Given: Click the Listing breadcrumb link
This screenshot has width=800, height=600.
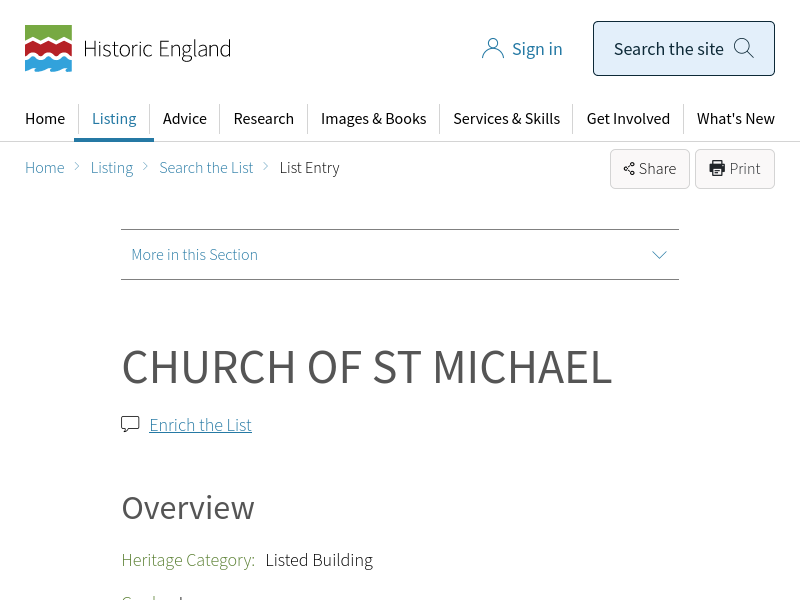Looking at the screenshot, I should (x=112, y=168).
